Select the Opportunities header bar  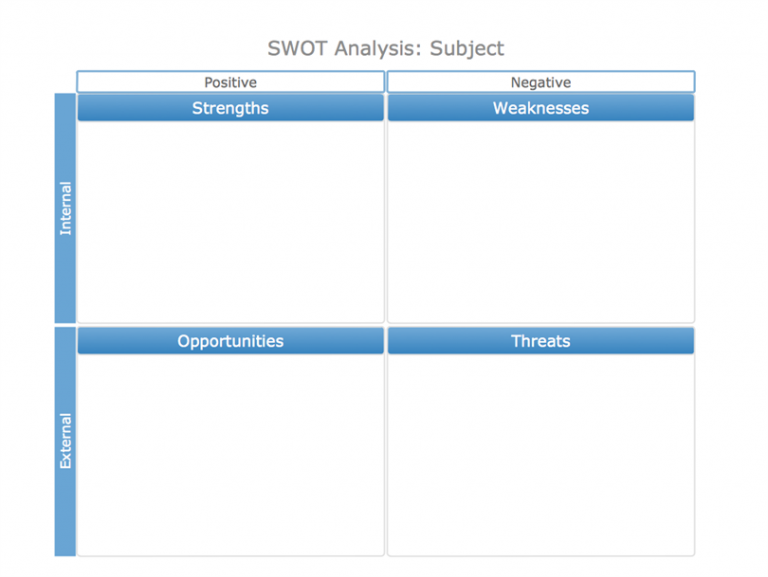(x=230, y=341)
